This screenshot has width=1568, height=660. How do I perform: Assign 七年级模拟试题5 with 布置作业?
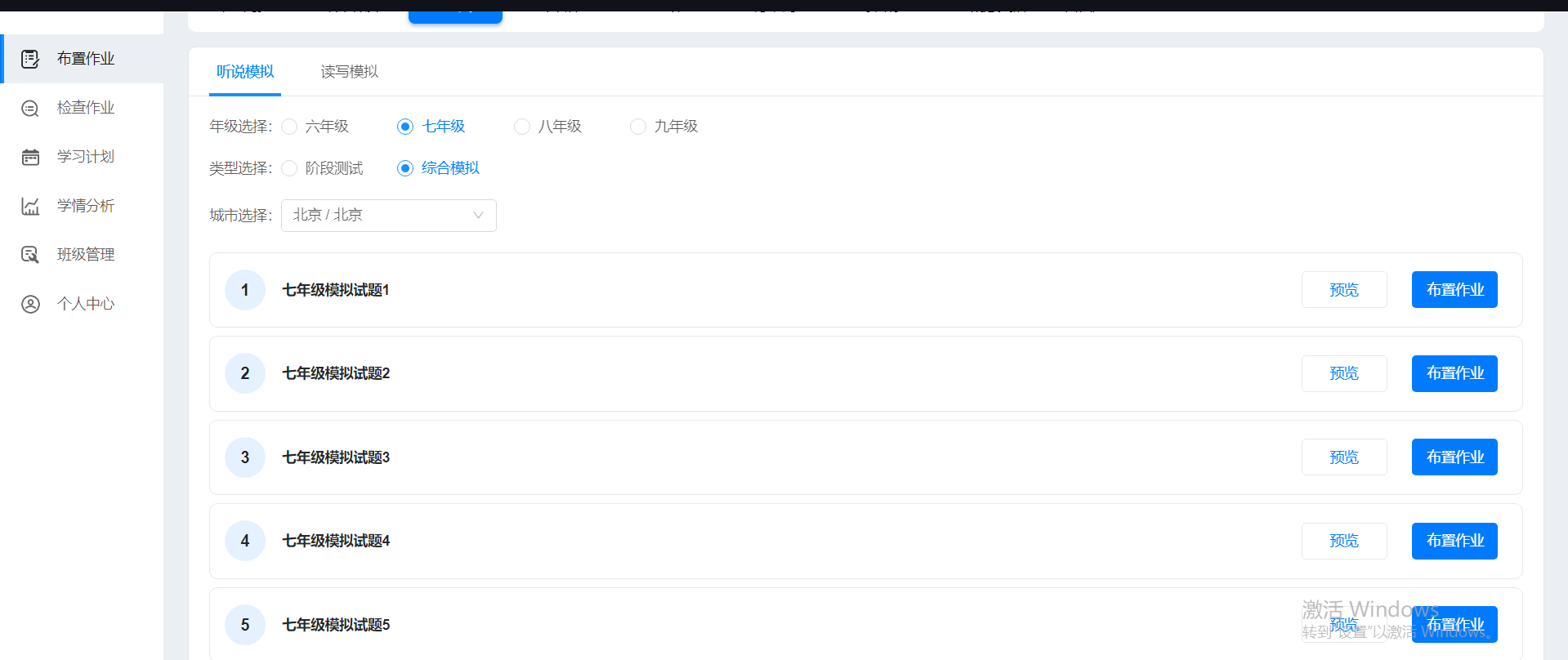point(1454,625)
